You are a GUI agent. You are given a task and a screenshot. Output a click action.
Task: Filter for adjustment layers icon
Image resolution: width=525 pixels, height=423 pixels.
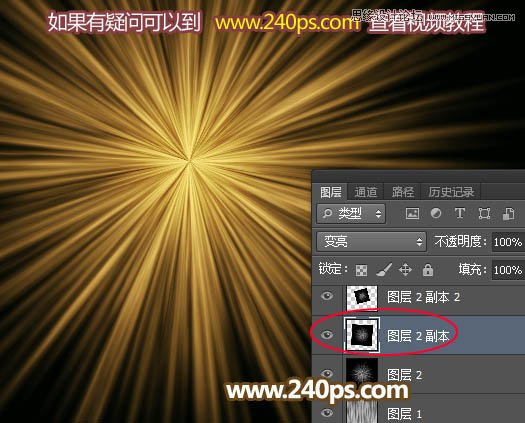(x=436, y=213)
